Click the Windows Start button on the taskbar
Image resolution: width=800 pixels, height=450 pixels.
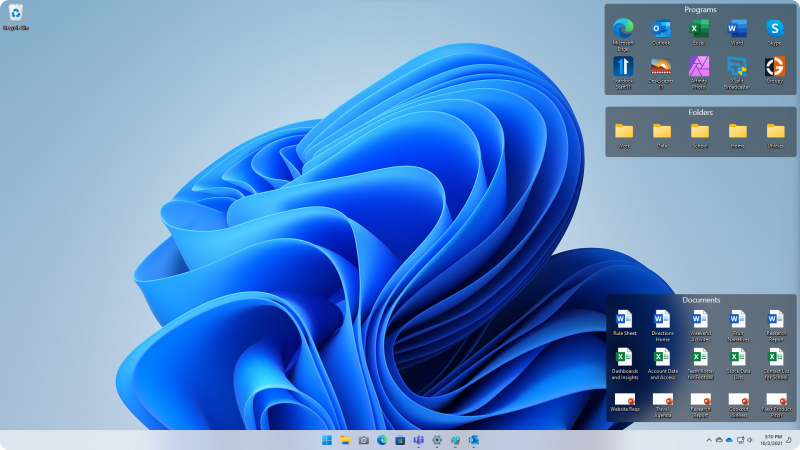point(327,440)
